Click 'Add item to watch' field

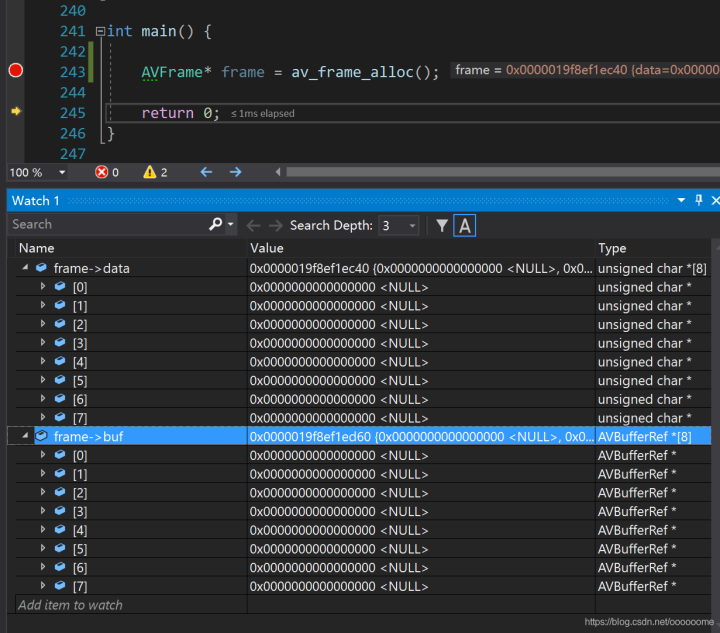pos(70,605)
